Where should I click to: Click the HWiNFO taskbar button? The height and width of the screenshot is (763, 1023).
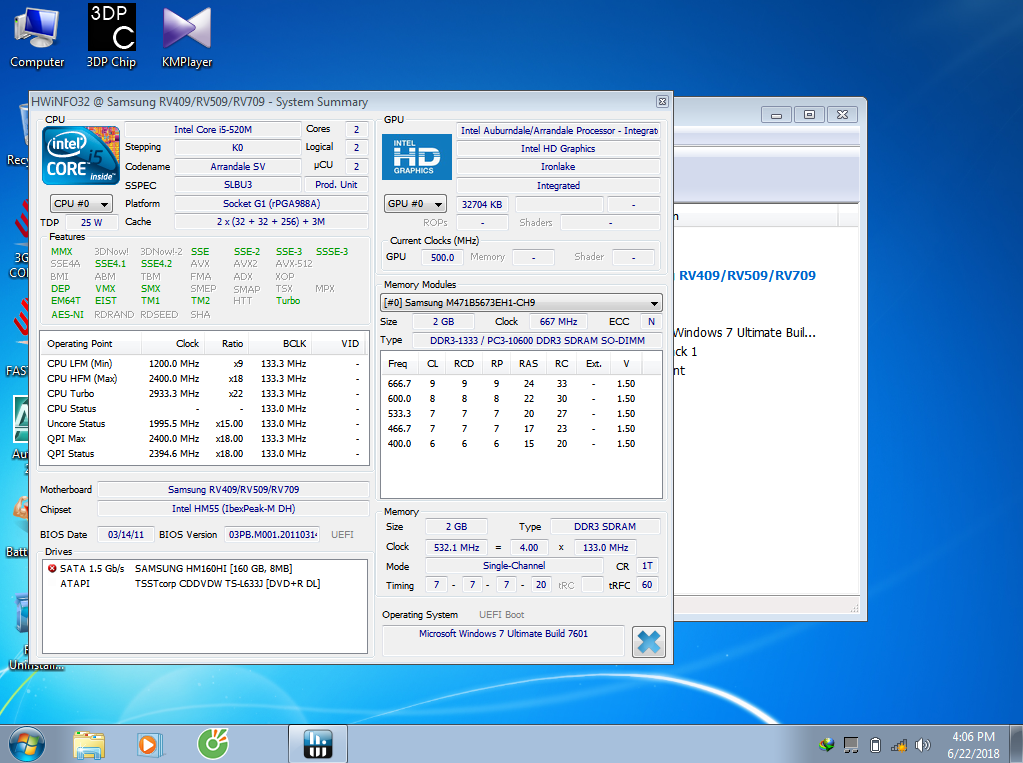(318, 743)
